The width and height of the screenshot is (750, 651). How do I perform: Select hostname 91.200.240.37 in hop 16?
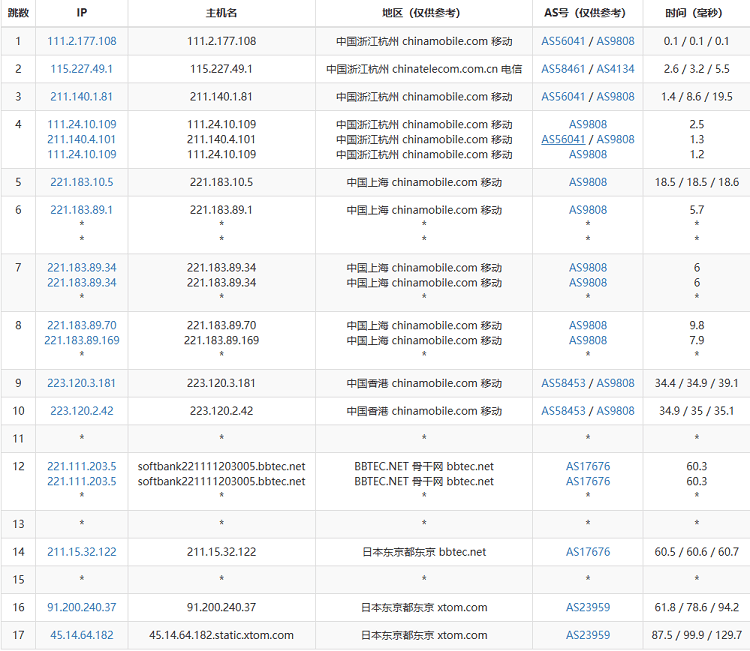221,607
